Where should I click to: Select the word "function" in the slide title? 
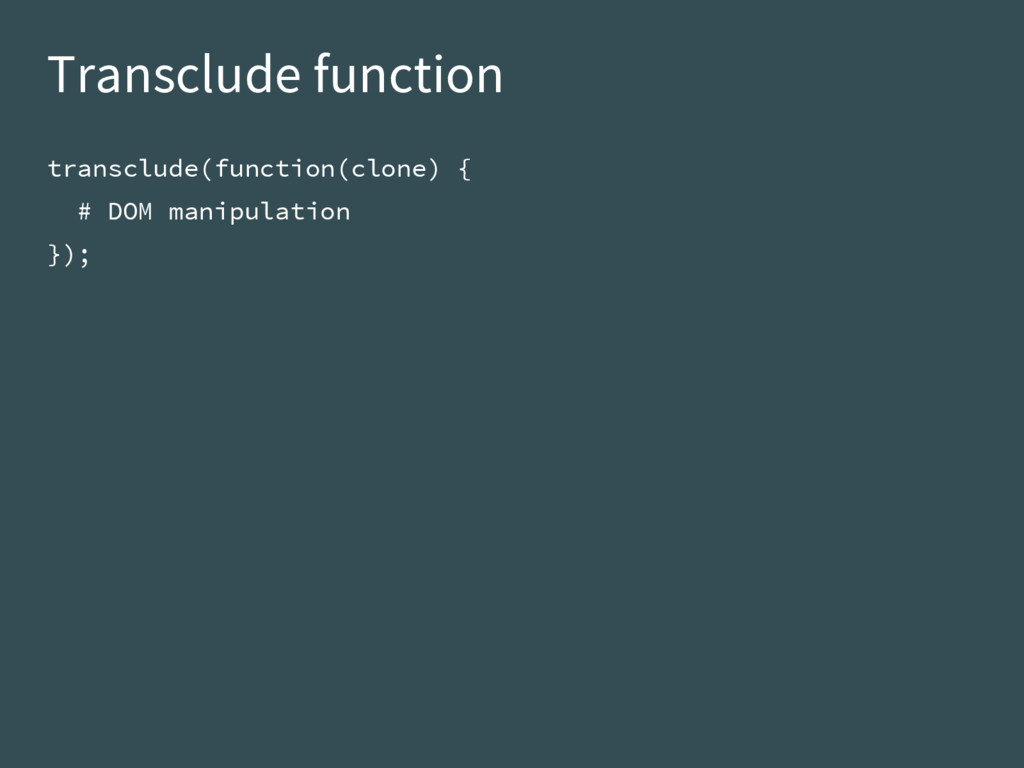(x=408, y=74)
